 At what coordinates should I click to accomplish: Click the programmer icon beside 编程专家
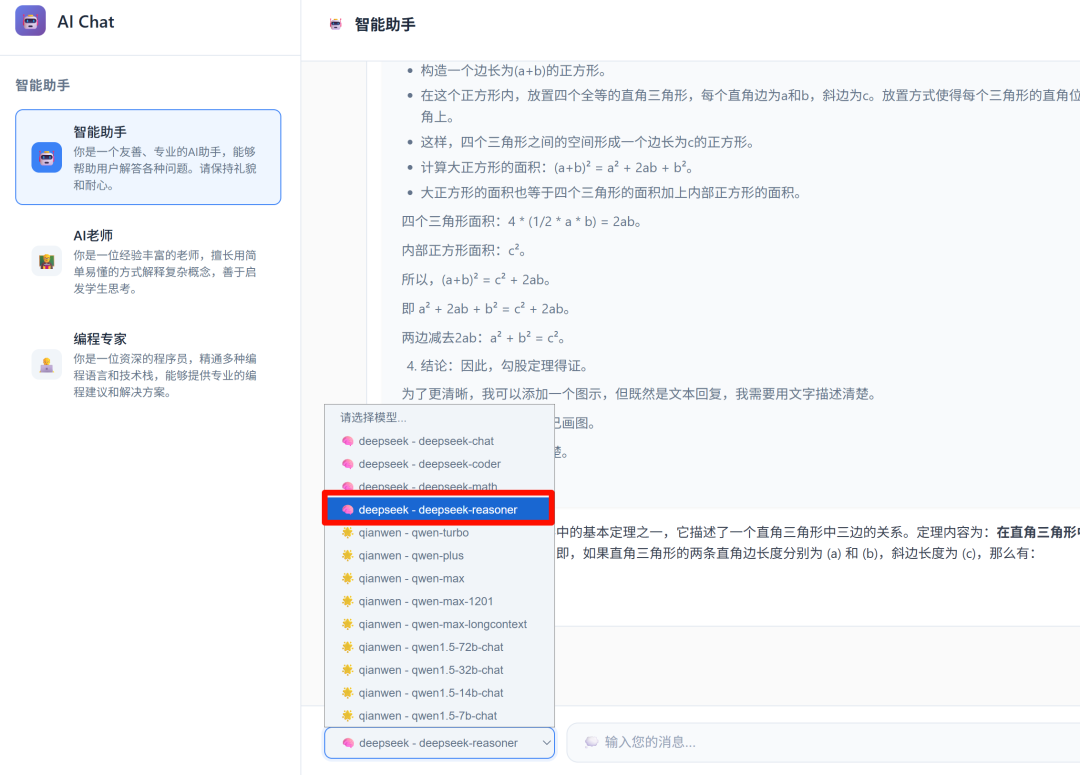click(x=46, y=364)
